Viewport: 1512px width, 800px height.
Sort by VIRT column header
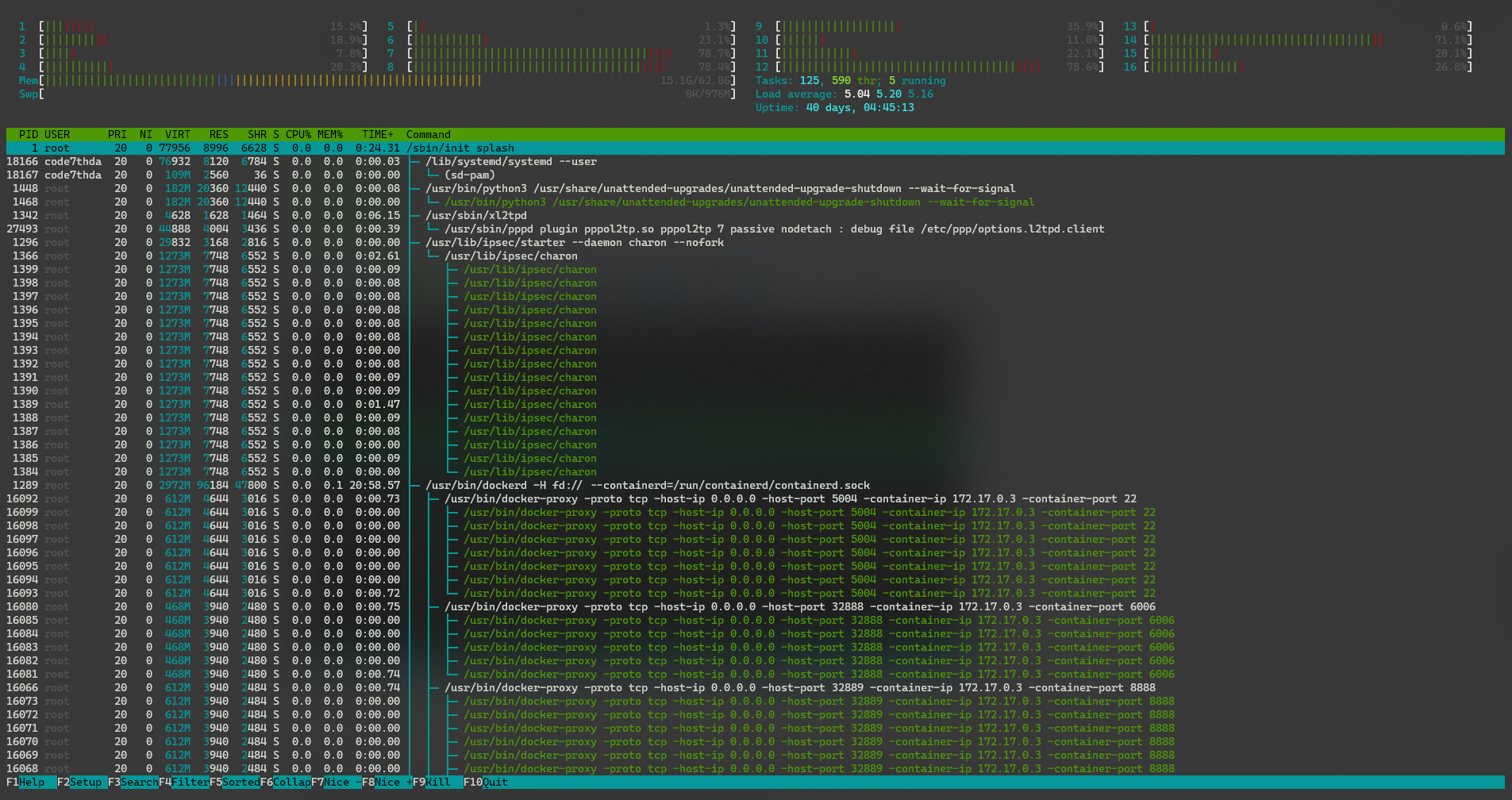tap(178, 134)
